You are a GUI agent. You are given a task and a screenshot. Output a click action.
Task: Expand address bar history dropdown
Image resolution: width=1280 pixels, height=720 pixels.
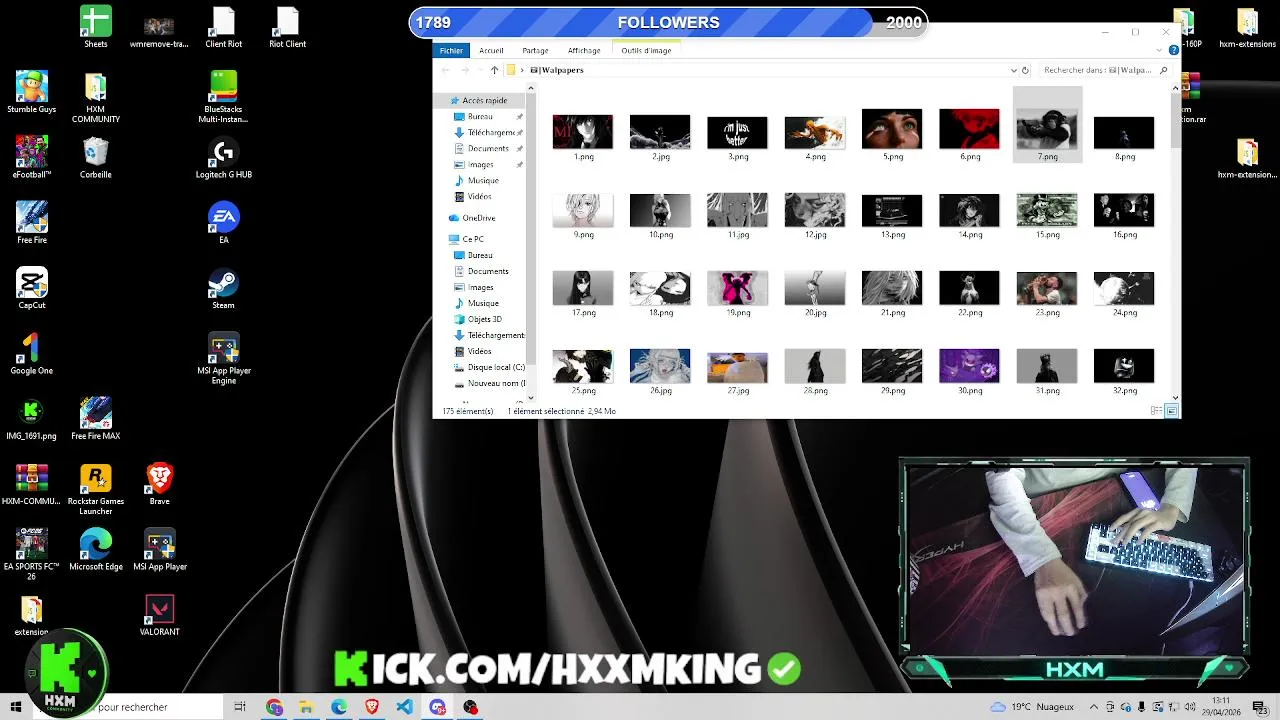pyautogui.click(x=1013, y=70)
